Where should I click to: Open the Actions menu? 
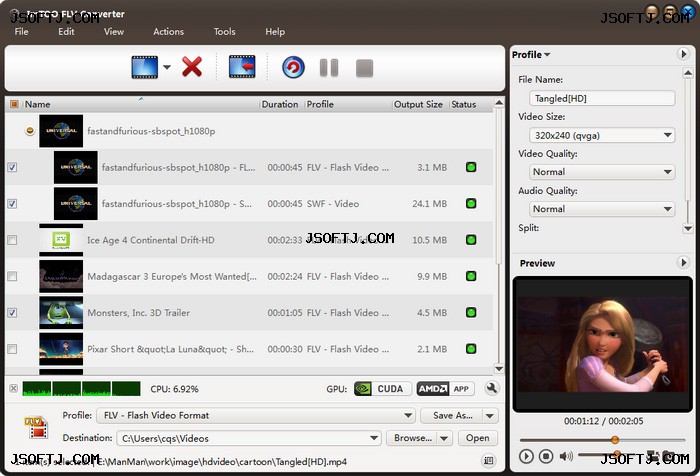point(168,32)
